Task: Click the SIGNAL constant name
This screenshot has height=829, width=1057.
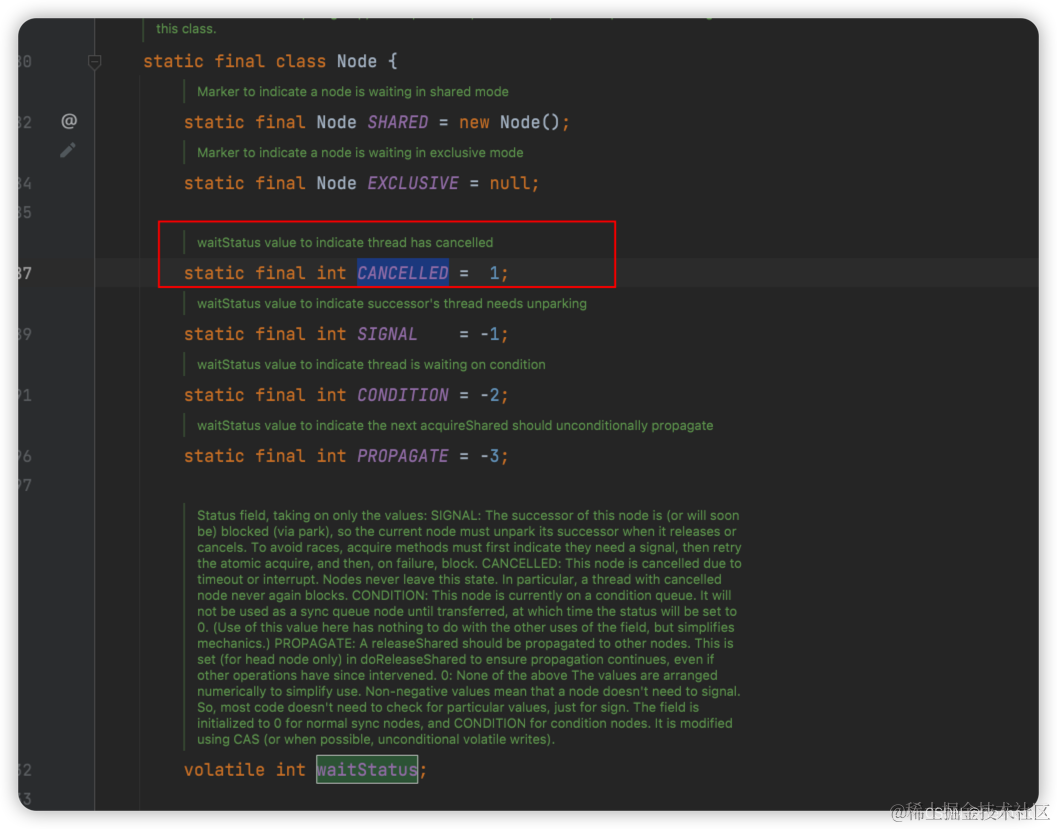Action: click(387, 334)
